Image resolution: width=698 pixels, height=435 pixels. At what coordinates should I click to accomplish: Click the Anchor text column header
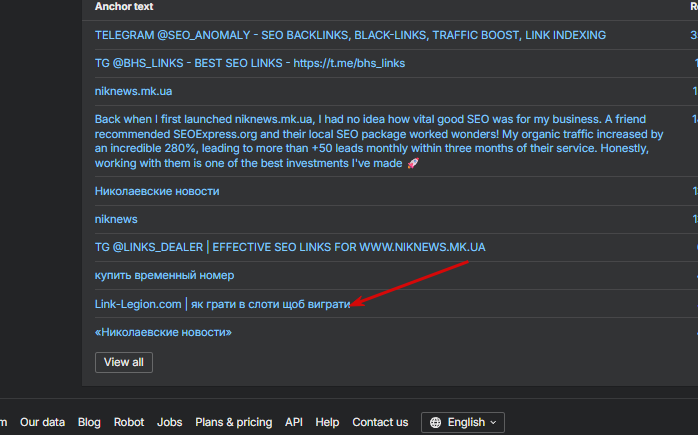[124, 7]
